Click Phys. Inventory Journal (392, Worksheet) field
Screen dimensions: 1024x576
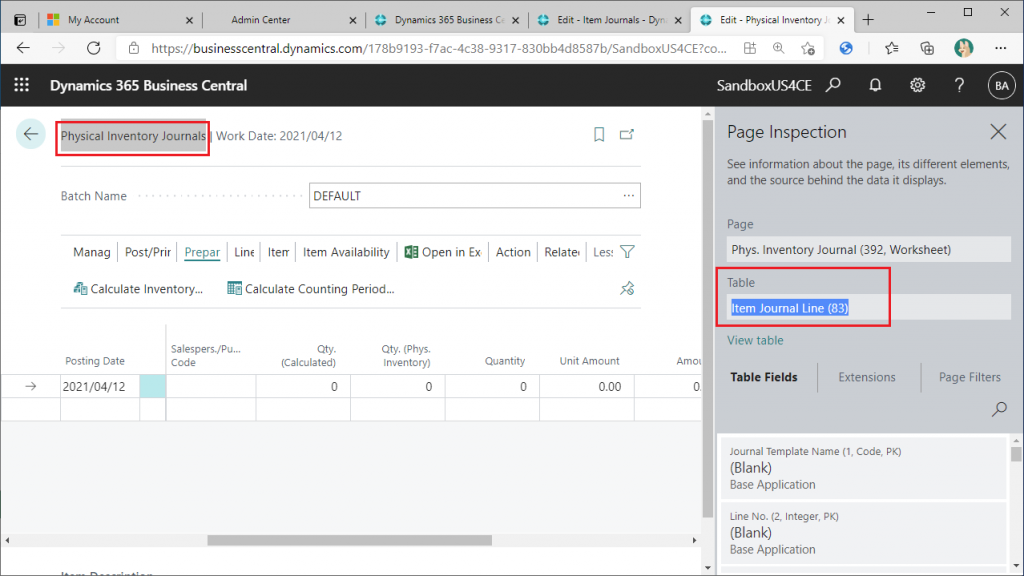(x=869, y=249)
